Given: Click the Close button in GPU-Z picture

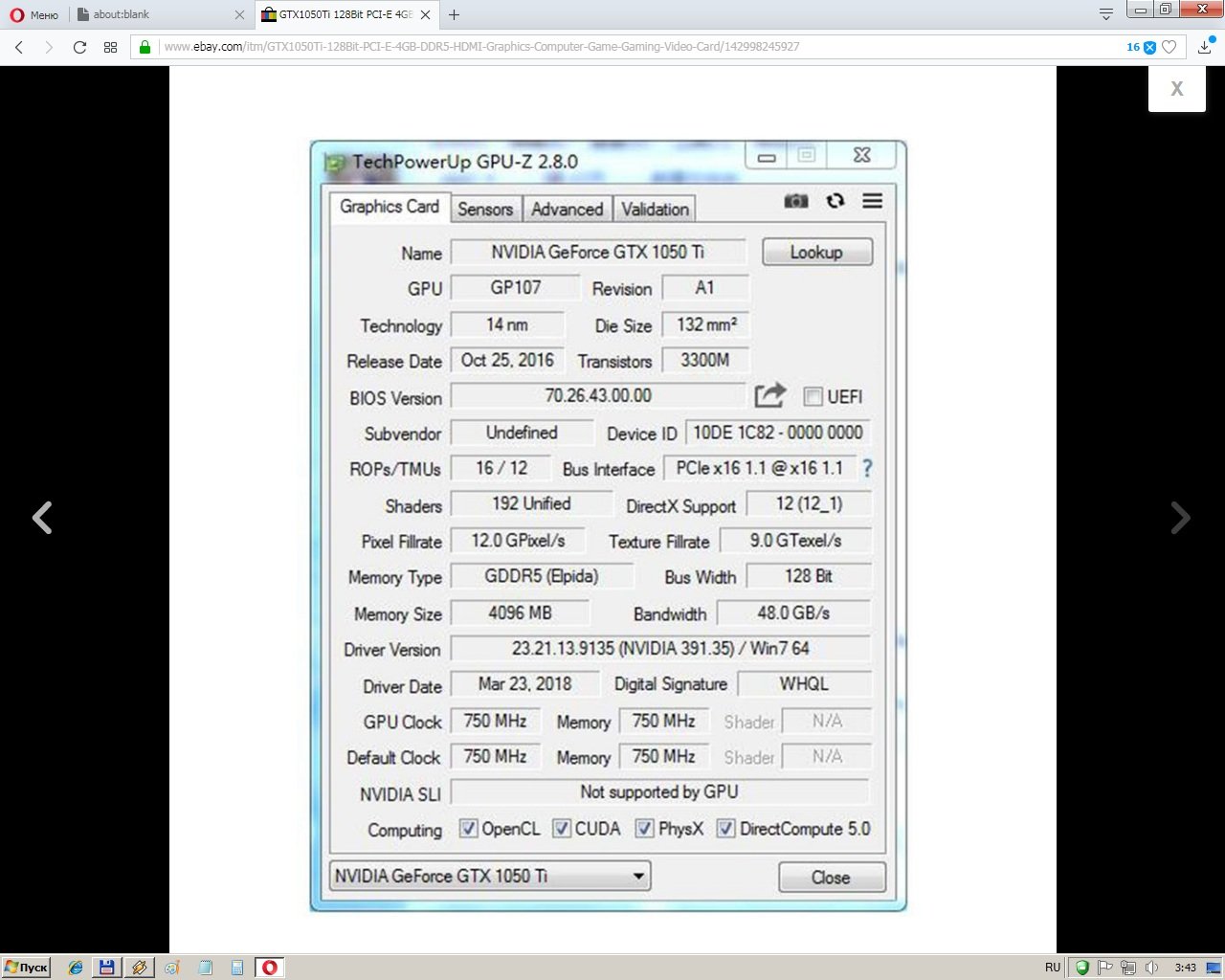Looking at the screenshot, I should coord(831,878).
